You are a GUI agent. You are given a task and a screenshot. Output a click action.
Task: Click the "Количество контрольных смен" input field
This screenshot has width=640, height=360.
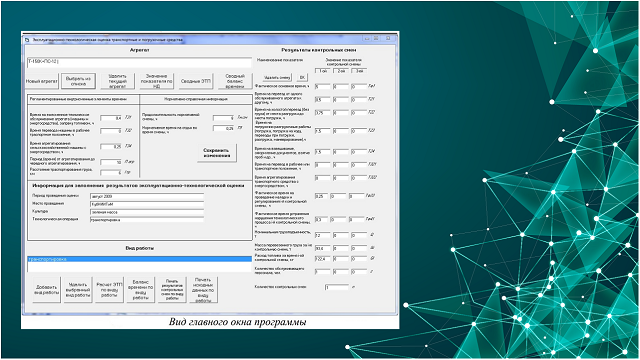(337, 287)
